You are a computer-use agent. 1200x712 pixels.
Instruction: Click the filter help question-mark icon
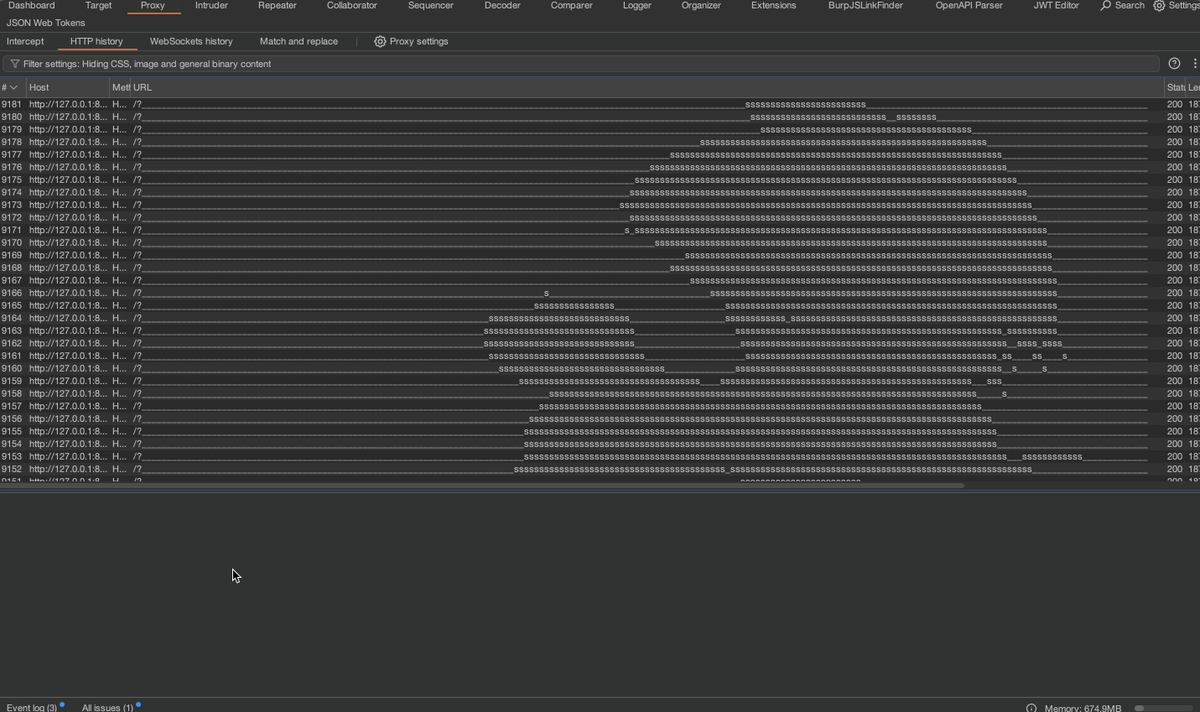coord(1174,64)
